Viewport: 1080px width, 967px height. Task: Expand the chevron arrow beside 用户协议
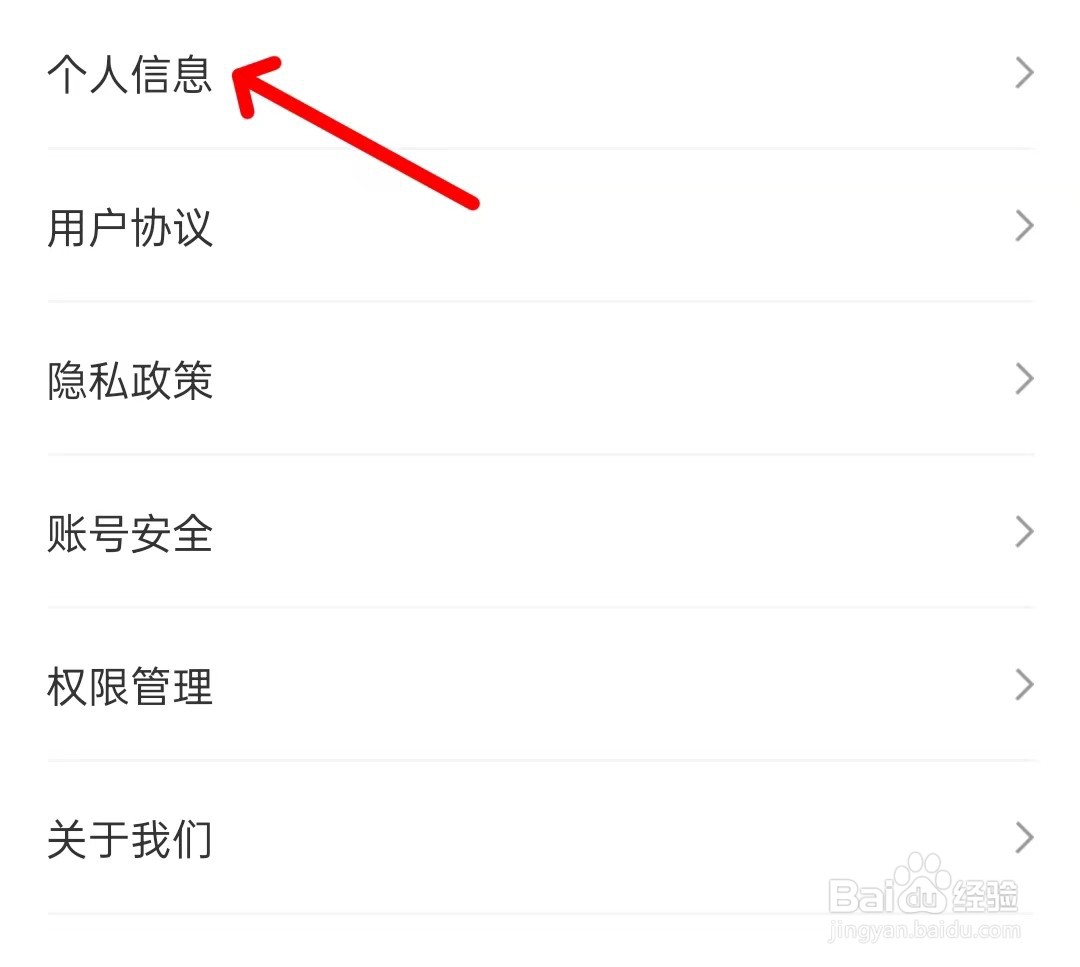point(1024,226)
